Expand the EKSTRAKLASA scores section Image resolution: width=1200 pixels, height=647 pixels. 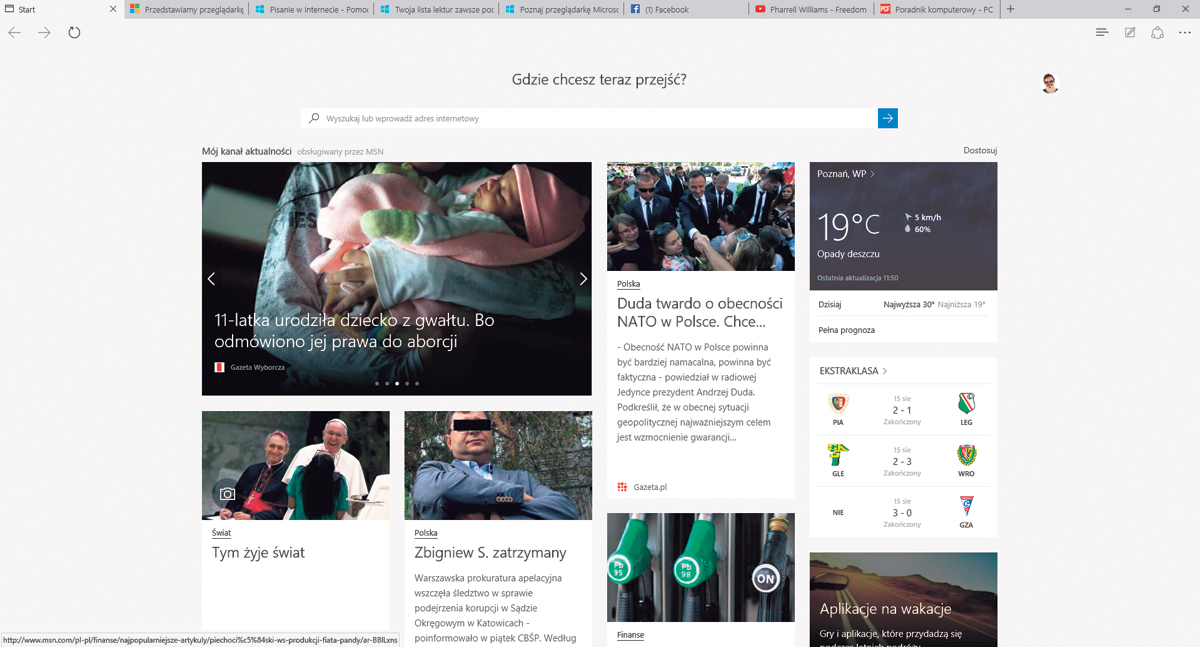coord(853,371)
